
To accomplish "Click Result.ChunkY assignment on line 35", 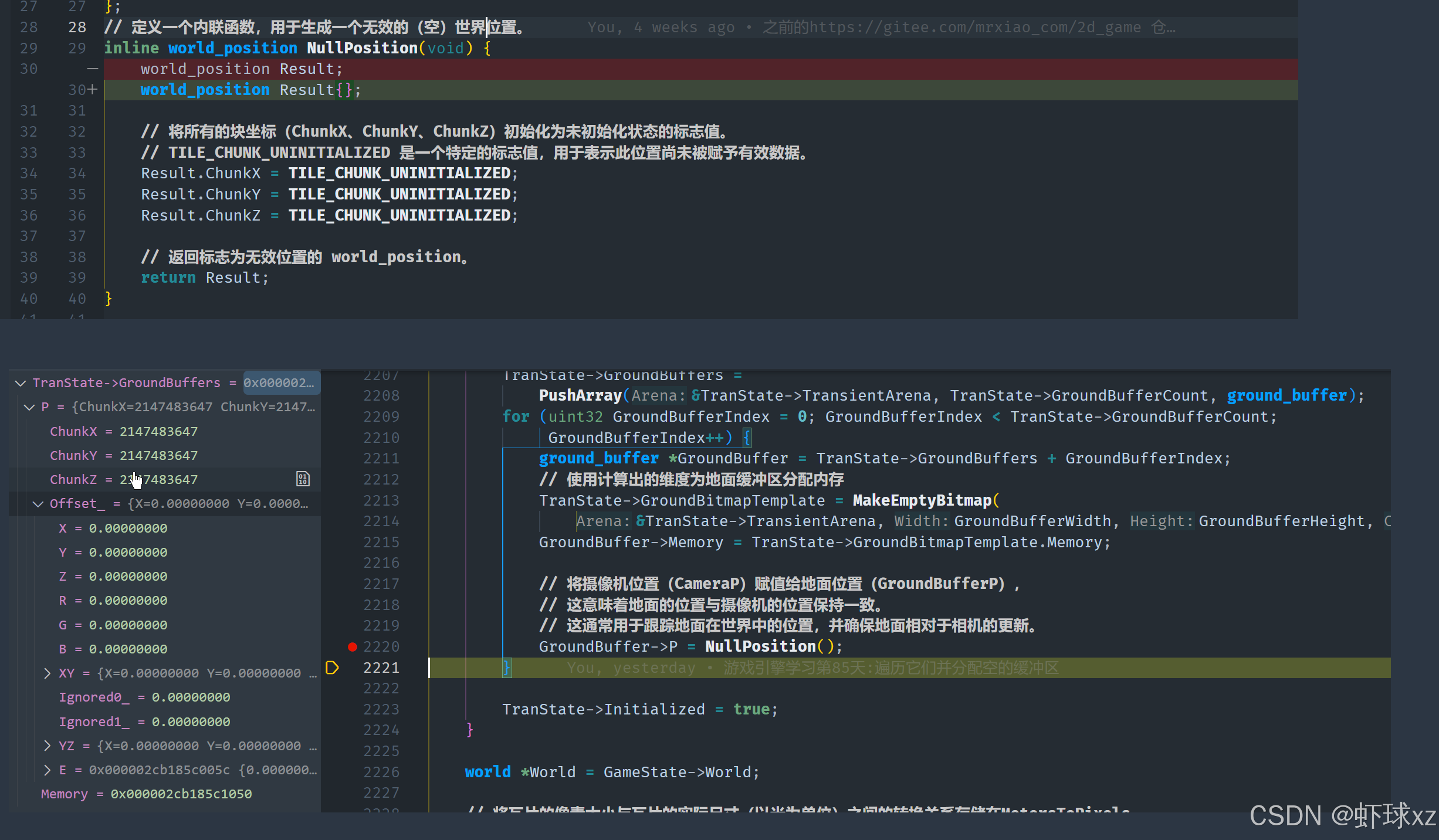I will 330,194.
